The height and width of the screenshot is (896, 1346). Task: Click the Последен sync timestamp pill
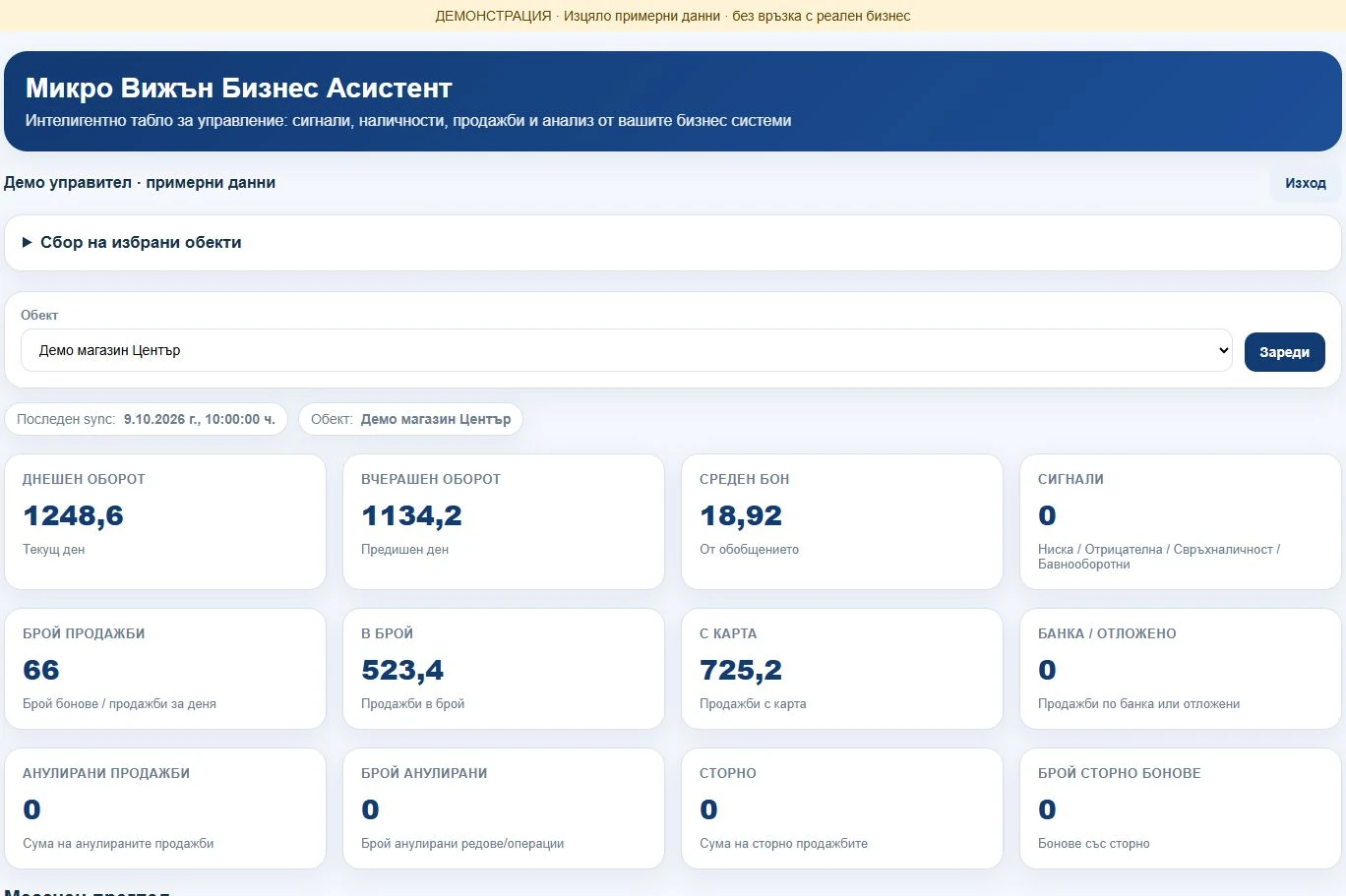pos(147,419)
